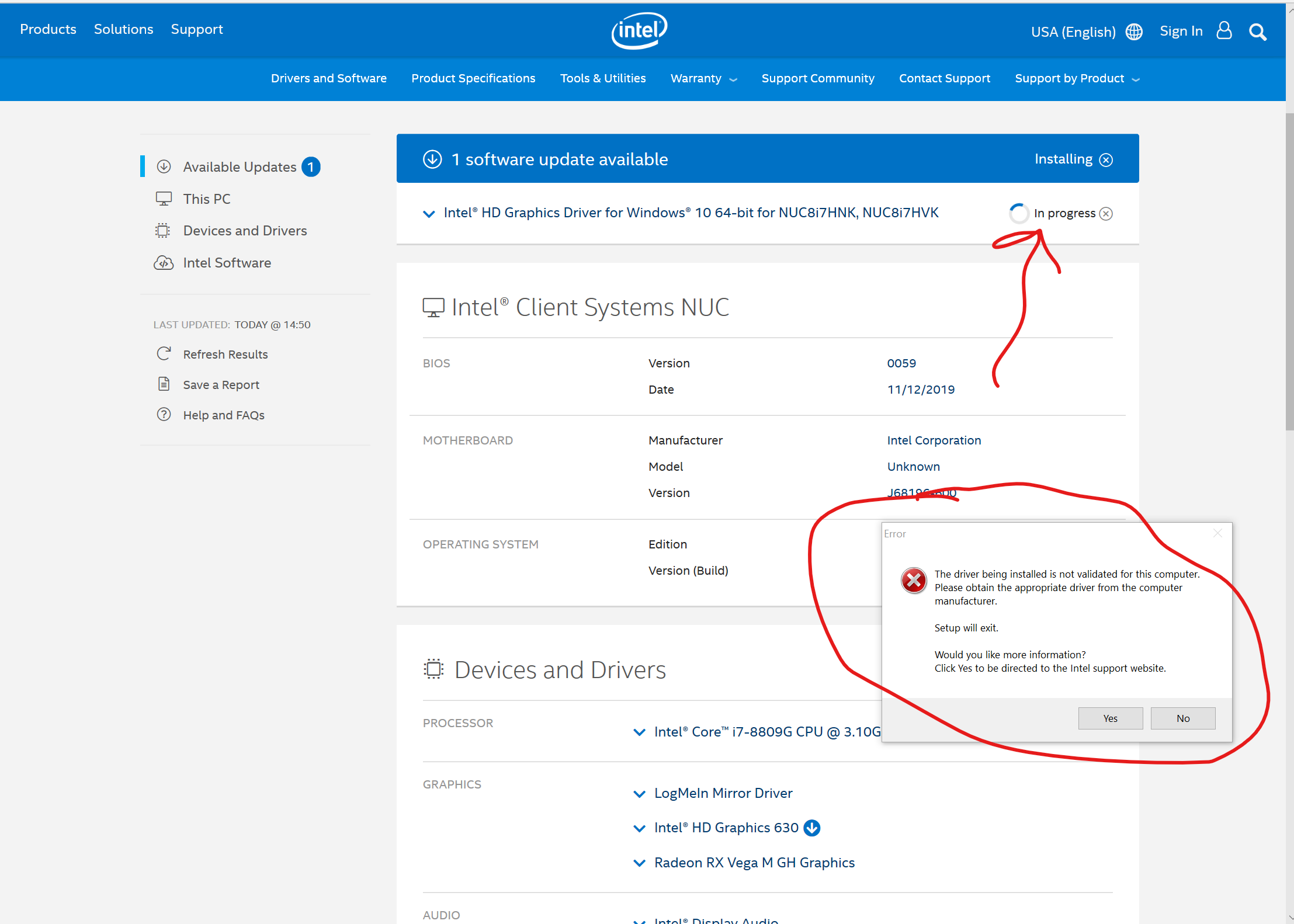Click Yes in the driver error dialog
Viewport: 1294px width, 924px height.
(1110, 718)
